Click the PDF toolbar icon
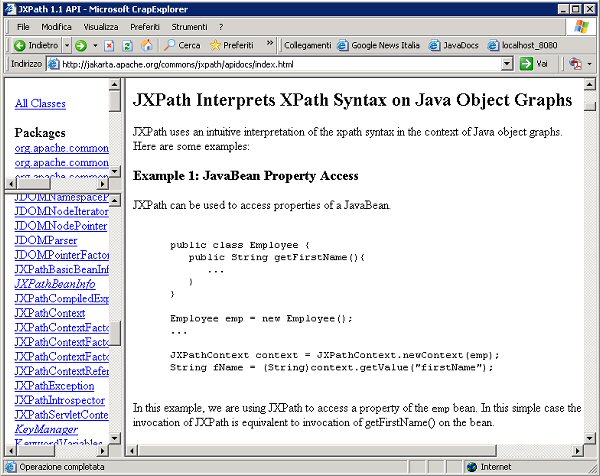Image resolution: width=600 pixels, height=476 pixels. click(575, 64)
